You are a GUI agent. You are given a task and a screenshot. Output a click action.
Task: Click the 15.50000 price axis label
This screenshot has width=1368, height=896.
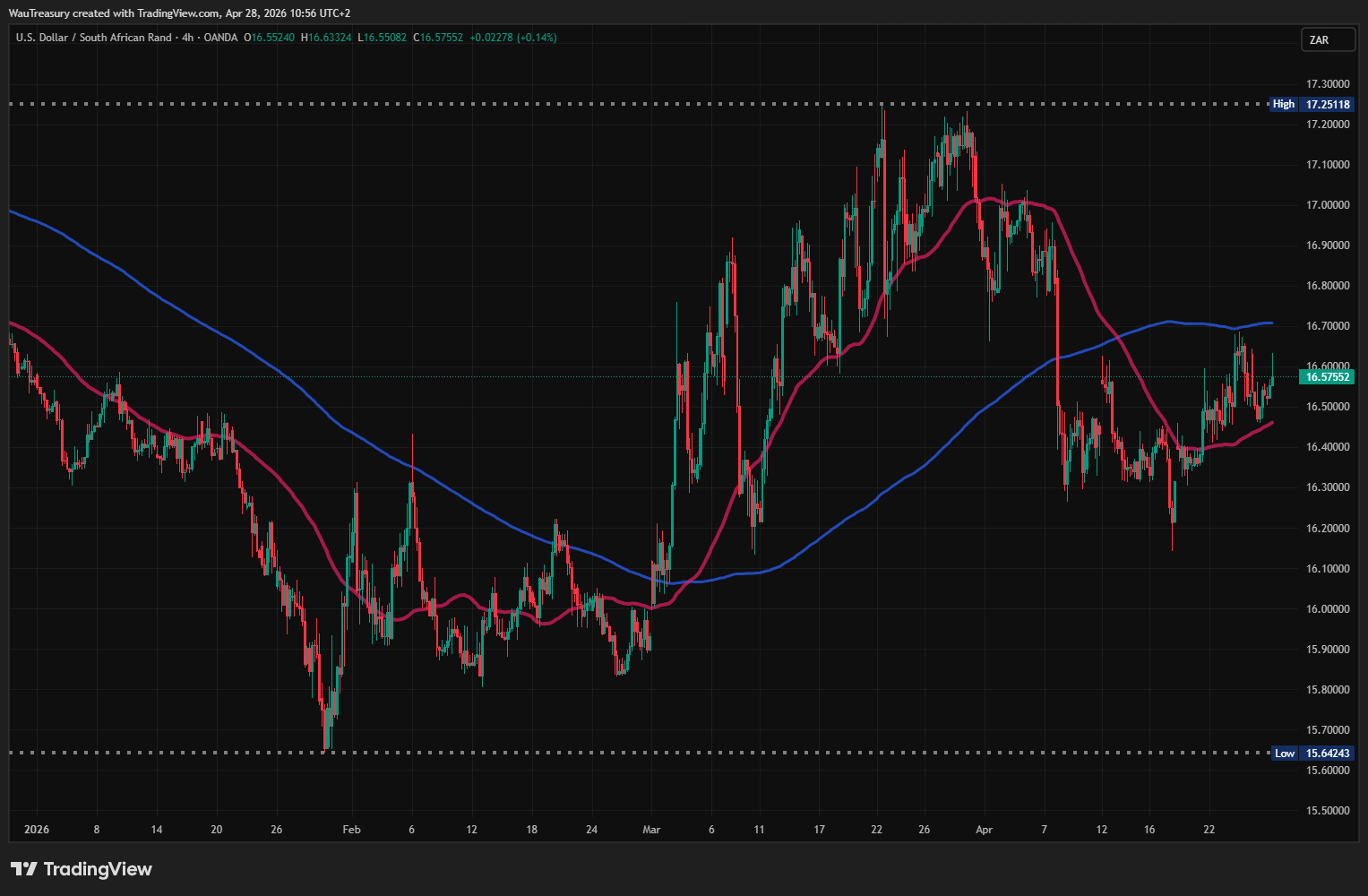click(1328, 811)
